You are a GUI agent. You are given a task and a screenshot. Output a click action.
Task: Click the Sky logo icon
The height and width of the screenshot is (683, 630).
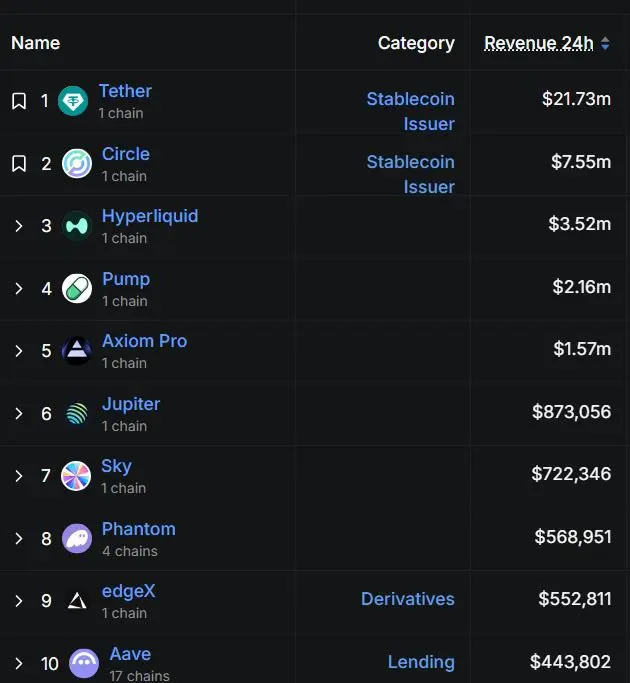coord(76,476)
